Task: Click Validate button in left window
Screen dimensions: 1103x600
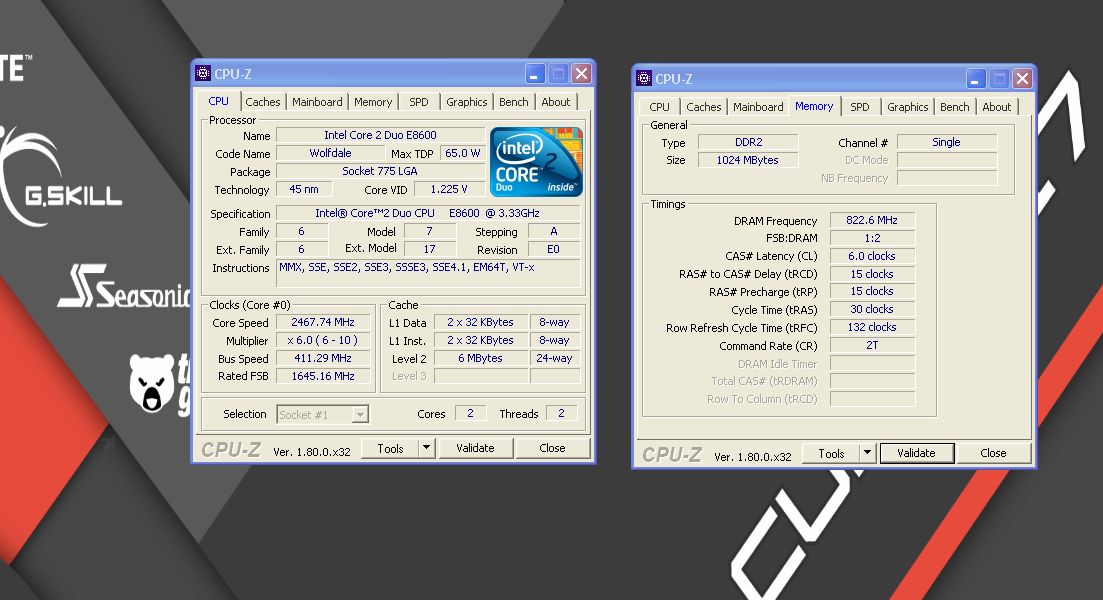Action: 475,448
